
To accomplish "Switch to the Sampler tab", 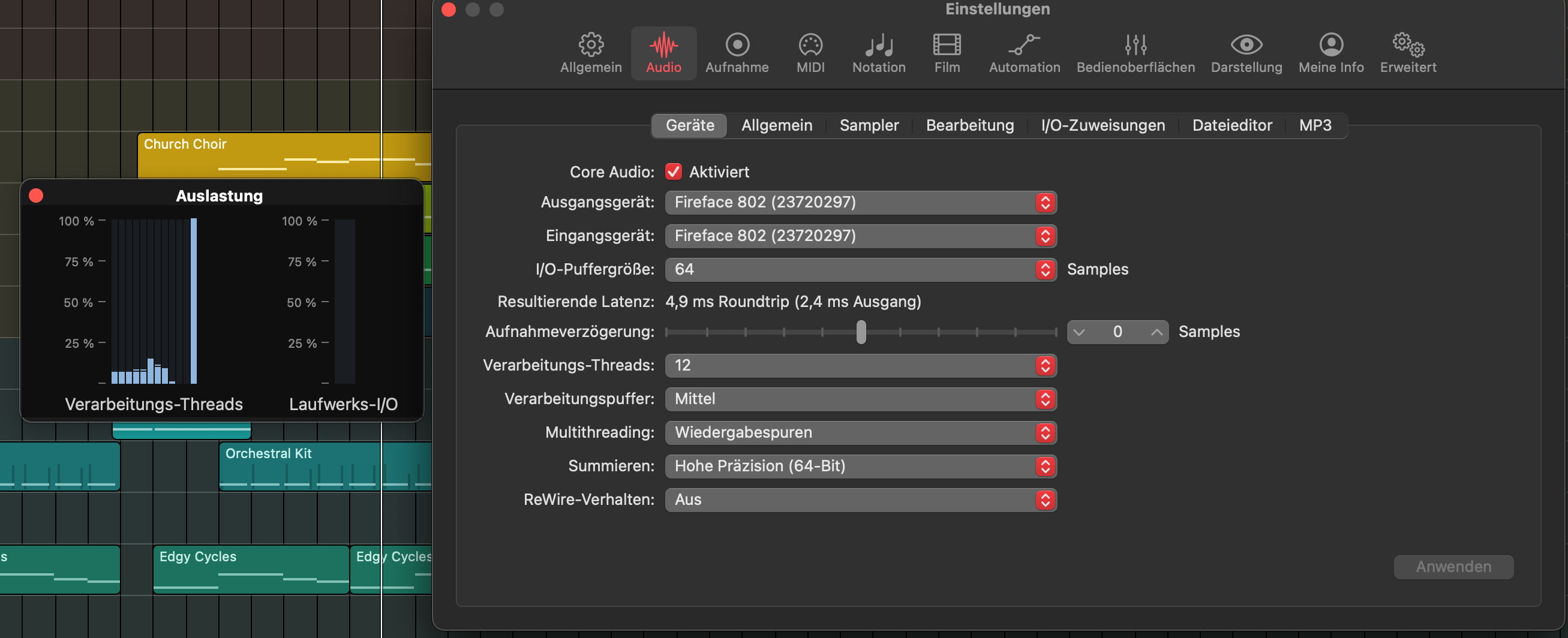I will tap(869, 125).
